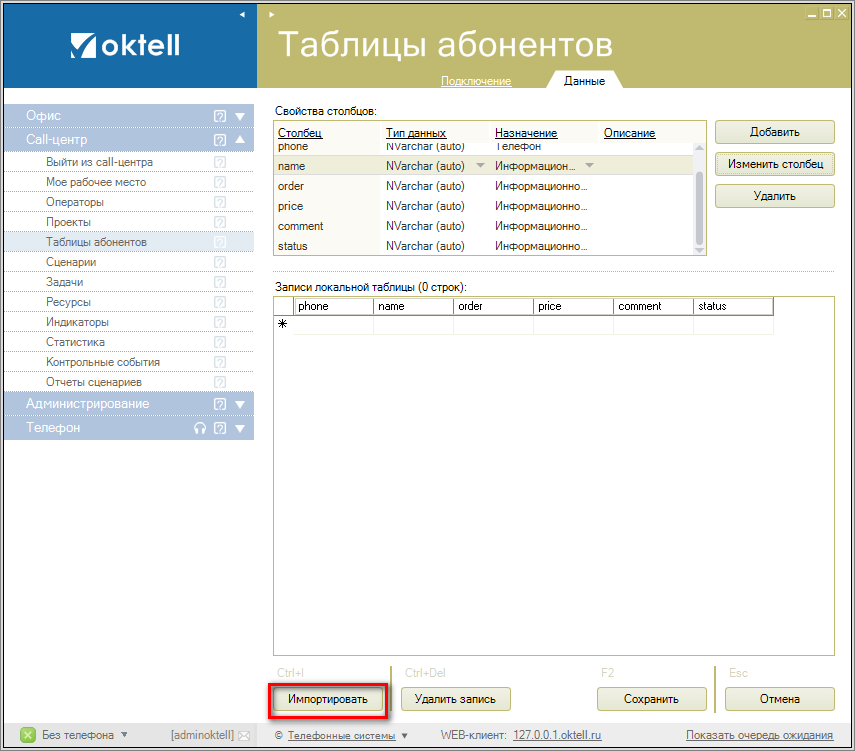
Task: Open help icon for Офис section
Action: [x=220, y=116]
